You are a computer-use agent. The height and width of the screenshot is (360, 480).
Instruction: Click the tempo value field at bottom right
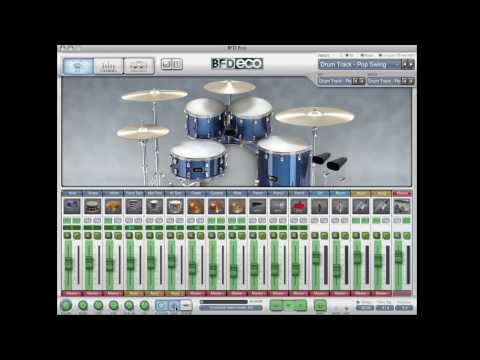pos(365,308)
